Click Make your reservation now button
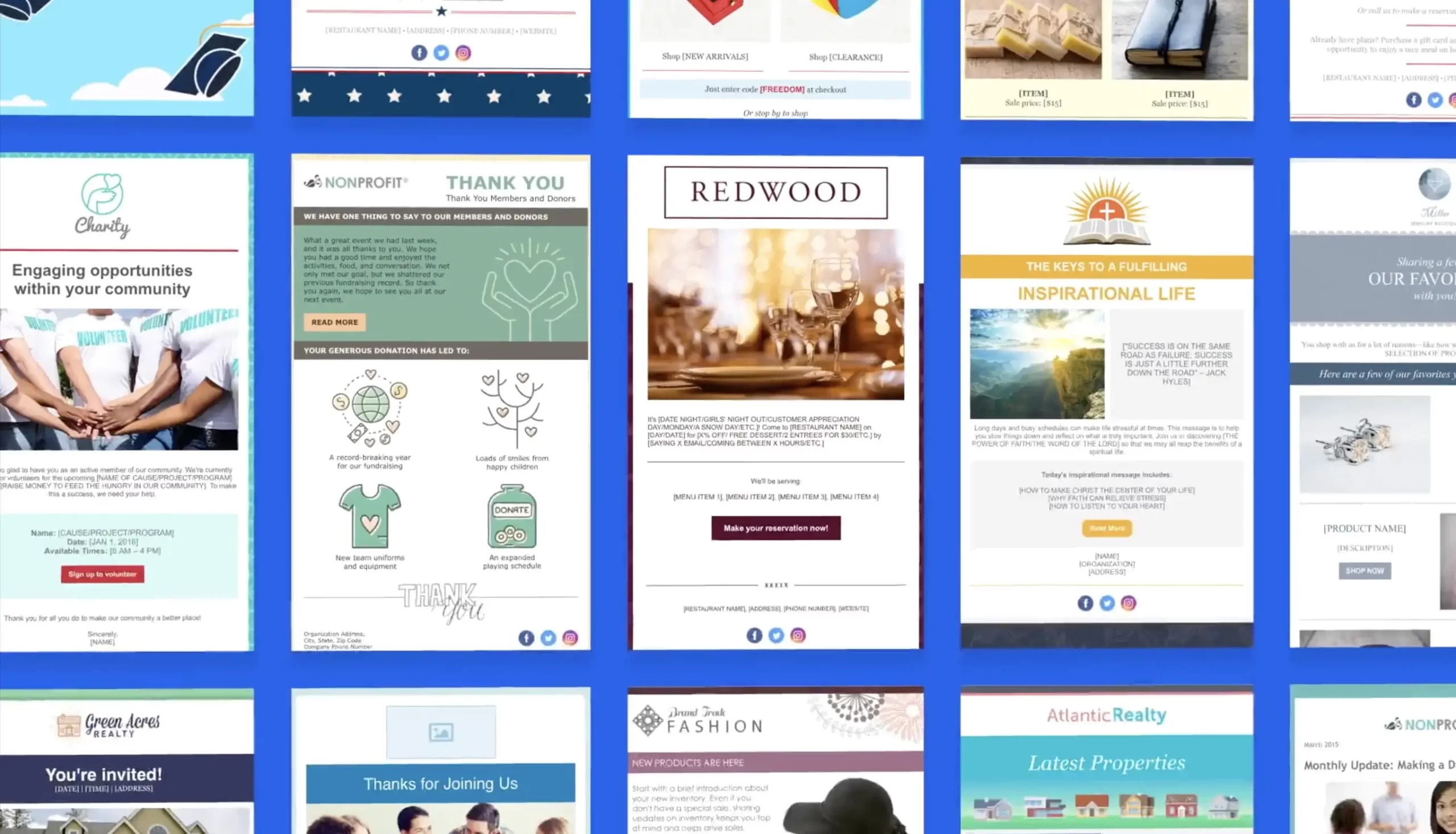This screenshot has width=1456, height=834. pos(775,528)
